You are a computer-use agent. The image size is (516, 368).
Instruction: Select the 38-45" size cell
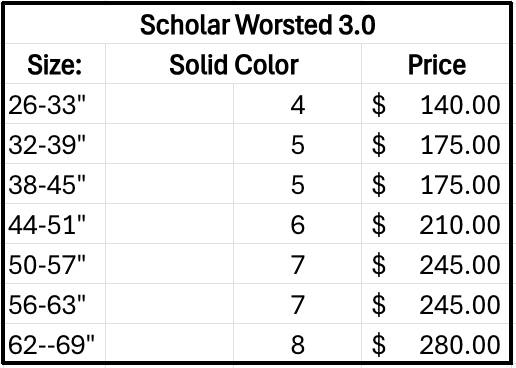(55, 184)
